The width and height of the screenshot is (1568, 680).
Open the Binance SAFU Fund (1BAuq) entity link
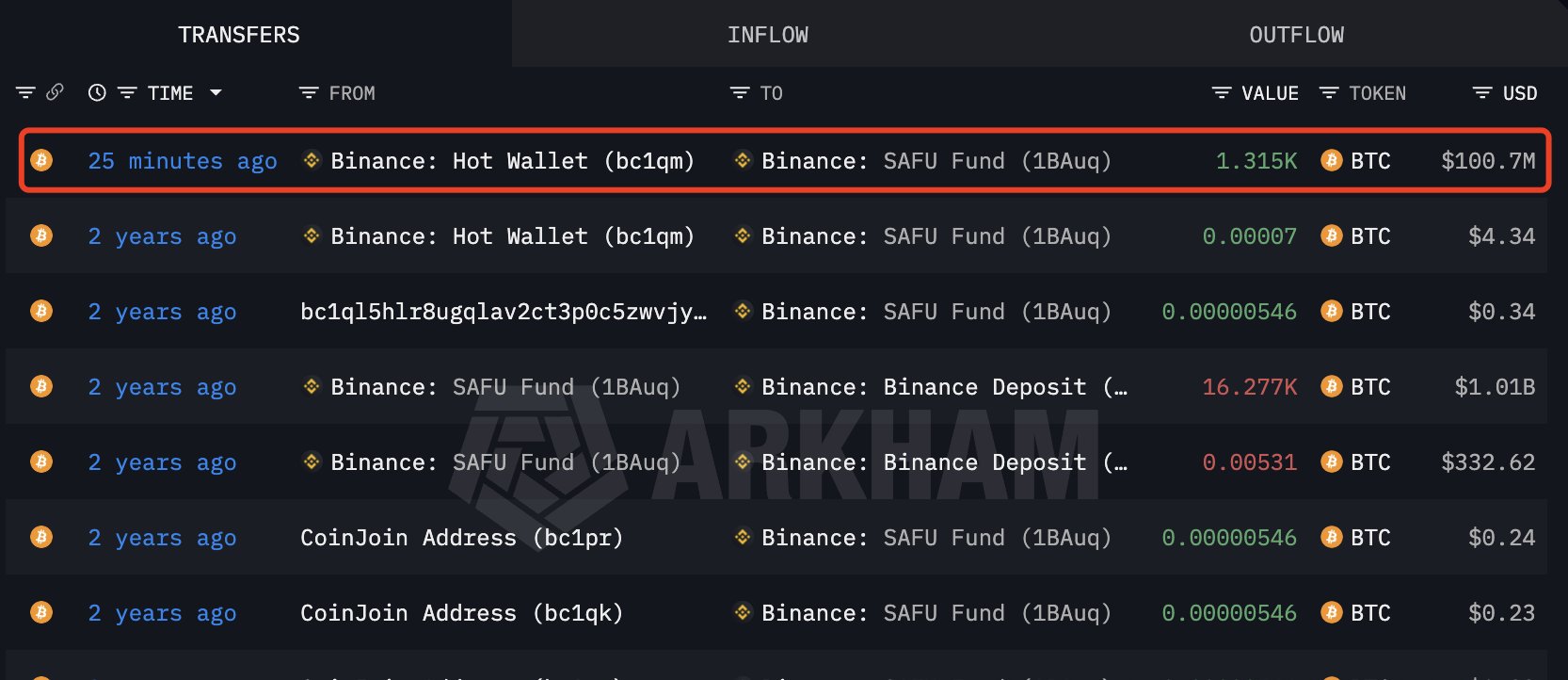(x=936, y=160)
